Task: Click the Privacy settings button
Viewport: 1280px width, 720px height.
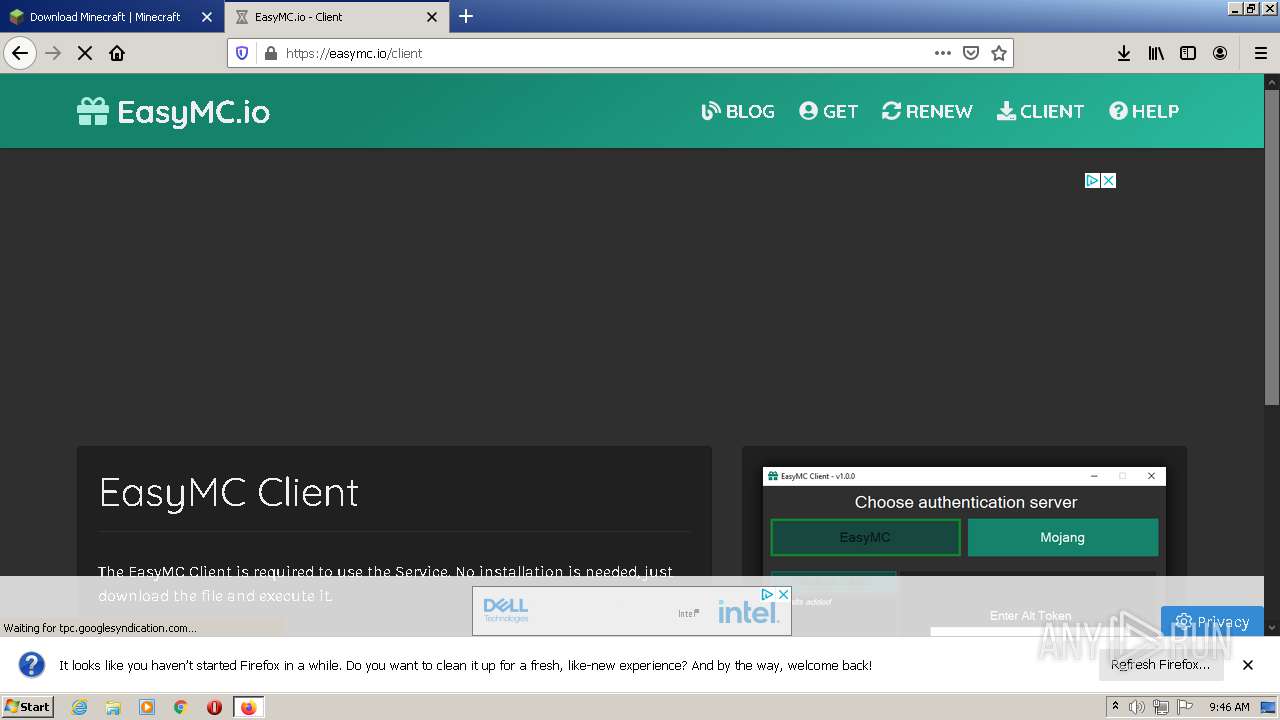Action: coord(1212,621)
